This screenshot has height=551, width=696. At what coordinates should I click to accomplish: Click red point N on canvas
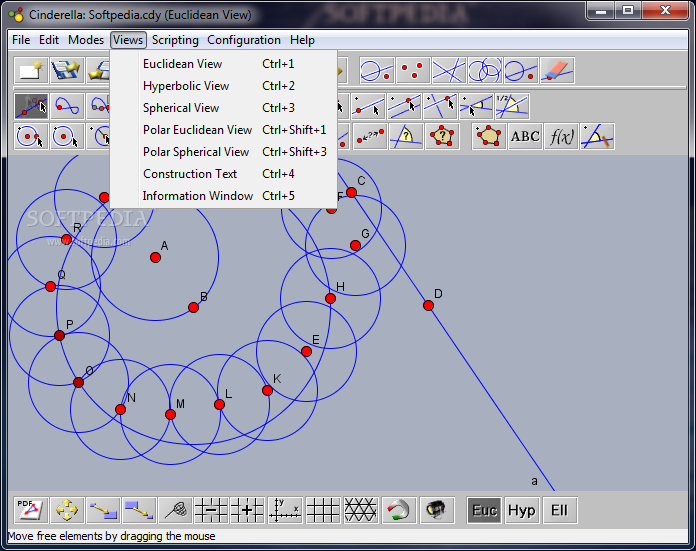pos(120,409)
